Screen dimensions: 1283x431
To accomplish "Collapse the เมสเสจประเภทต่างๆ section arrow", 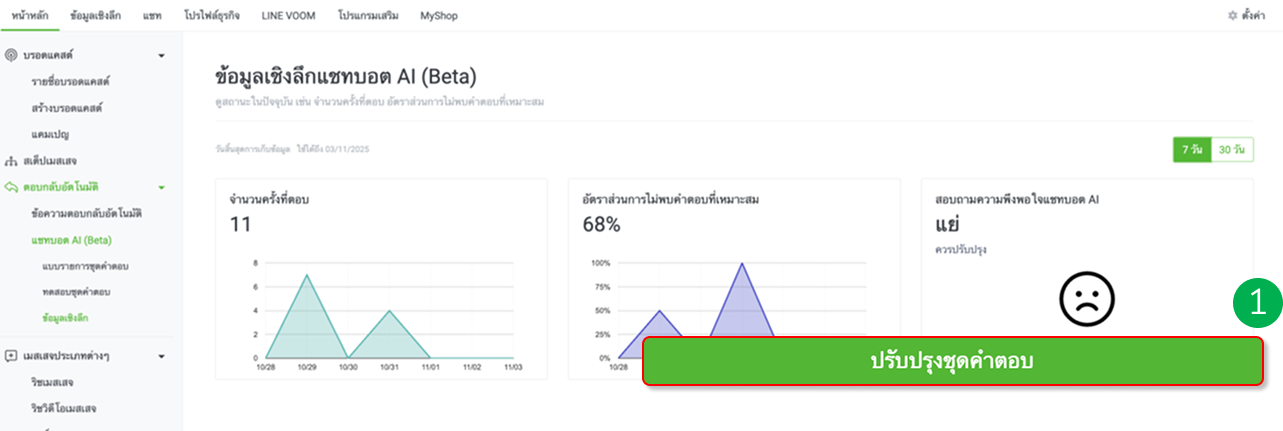I will coord(161,355).
